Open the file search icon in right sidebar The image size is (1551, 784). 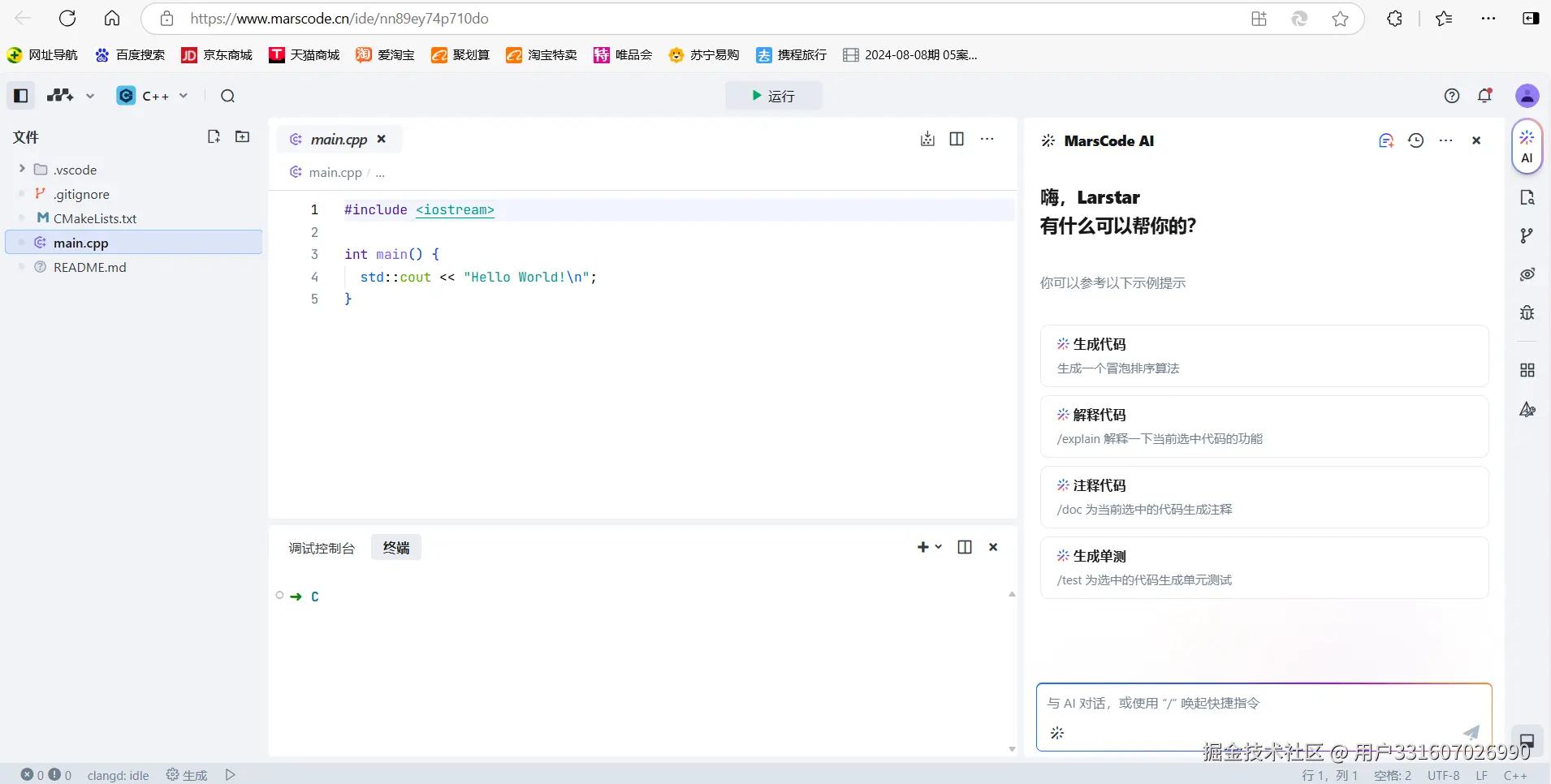click(x=1527, y=197)
